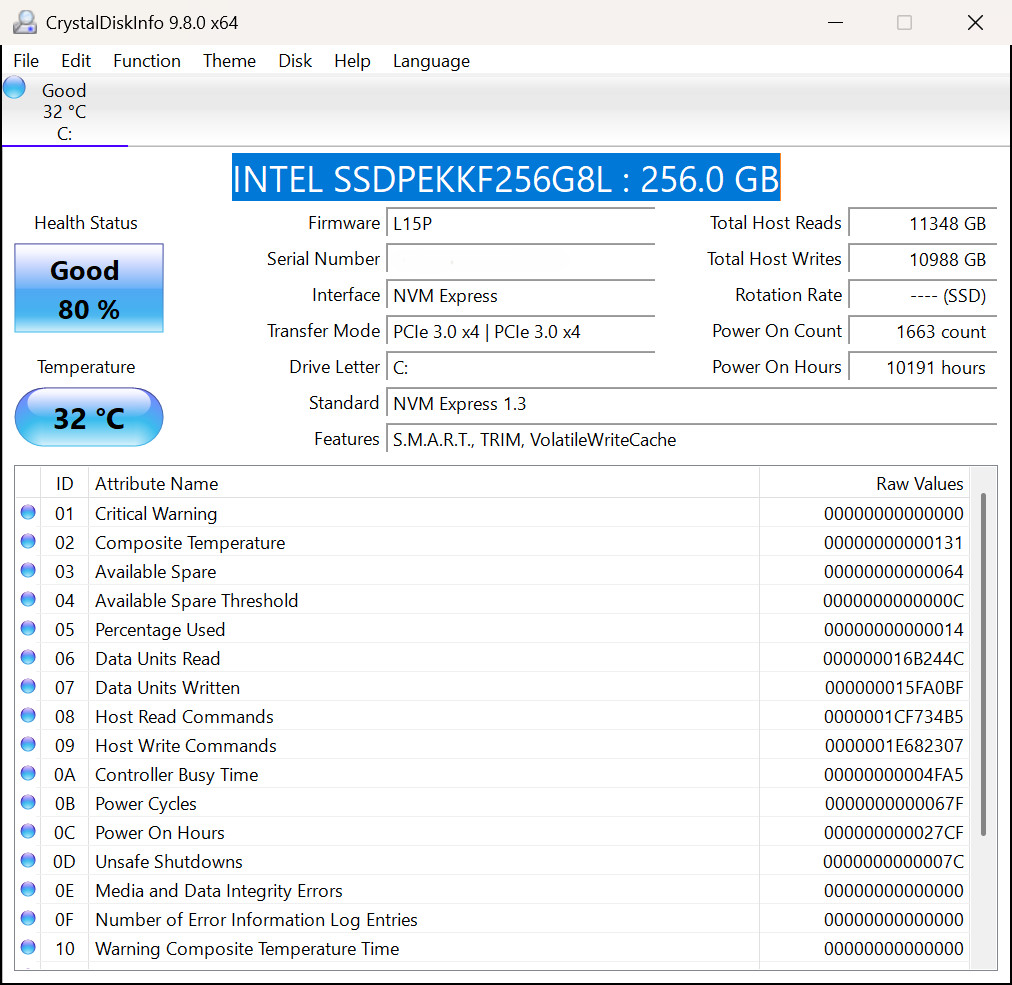Click Rotation Rate value ---- (SSD)

click(922, 296)
